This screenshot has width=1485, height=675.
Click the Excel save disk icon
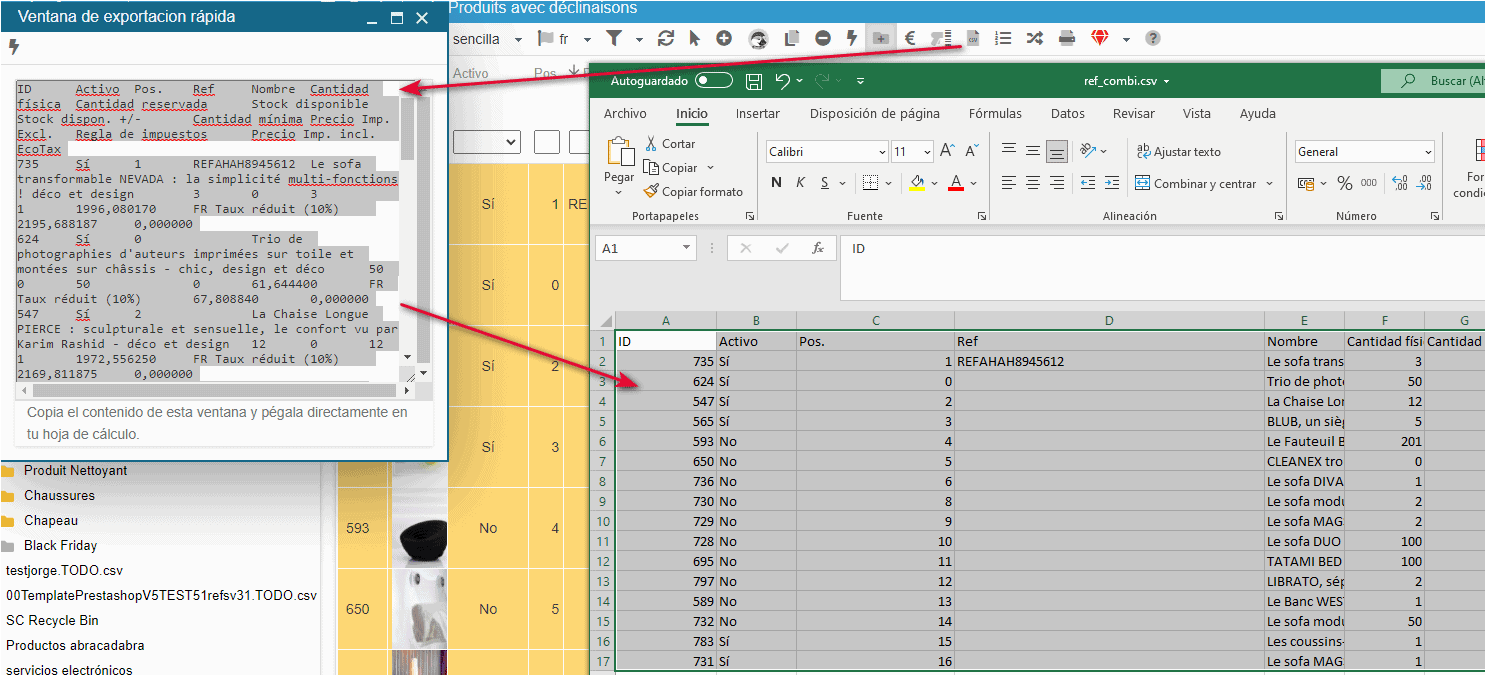(x=754, y=81)
